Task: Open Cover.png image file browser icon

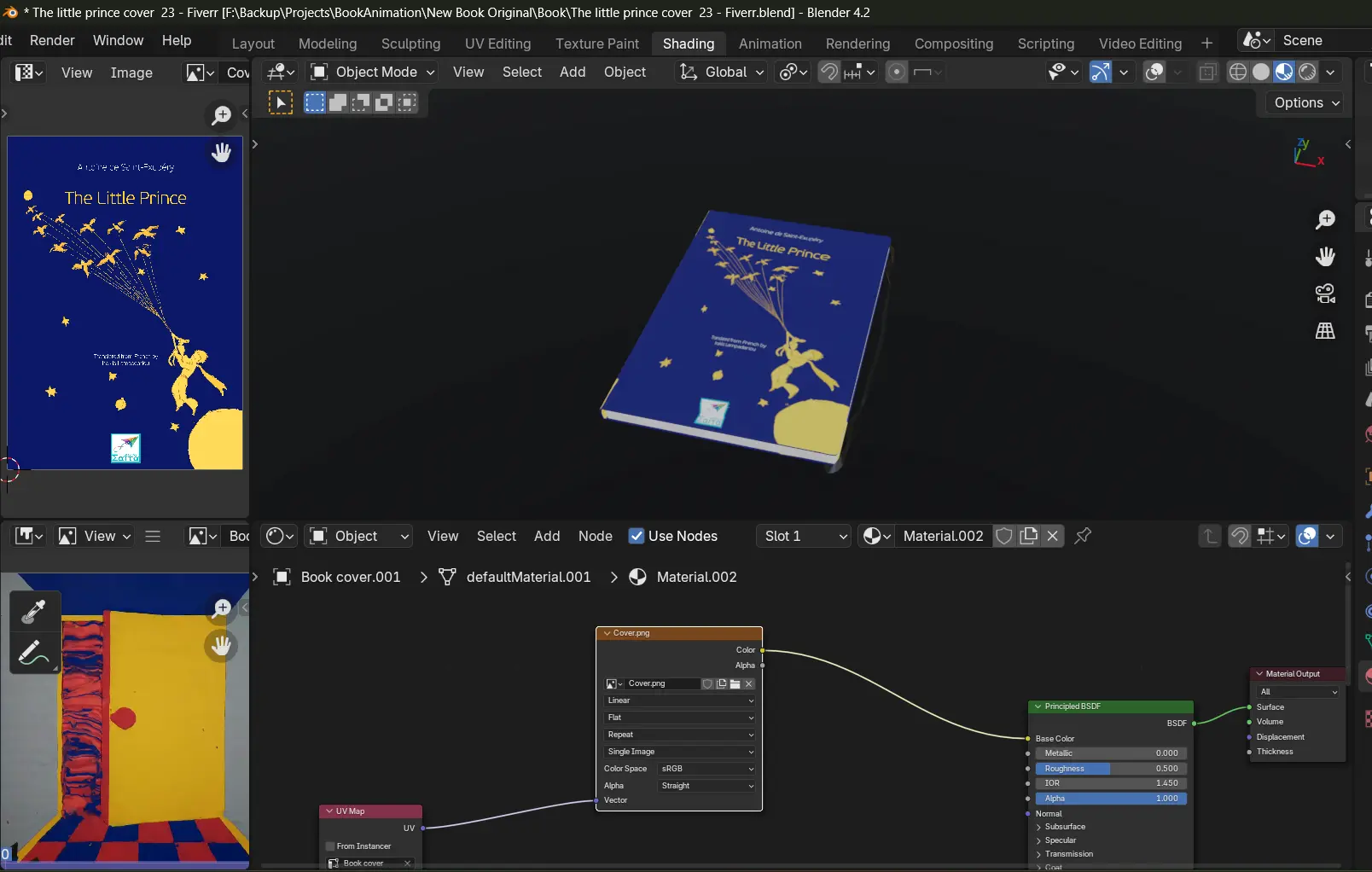Action: 735,683
